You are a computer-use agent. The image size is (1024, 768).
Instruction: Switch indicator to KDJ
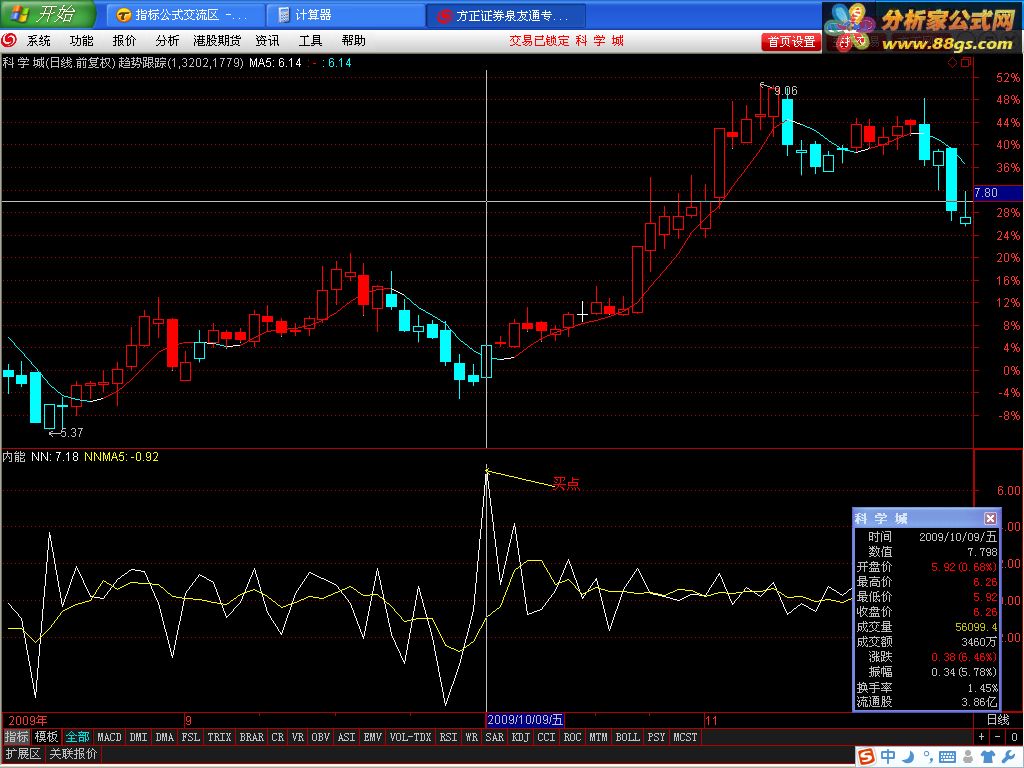[x=520, y=737]
